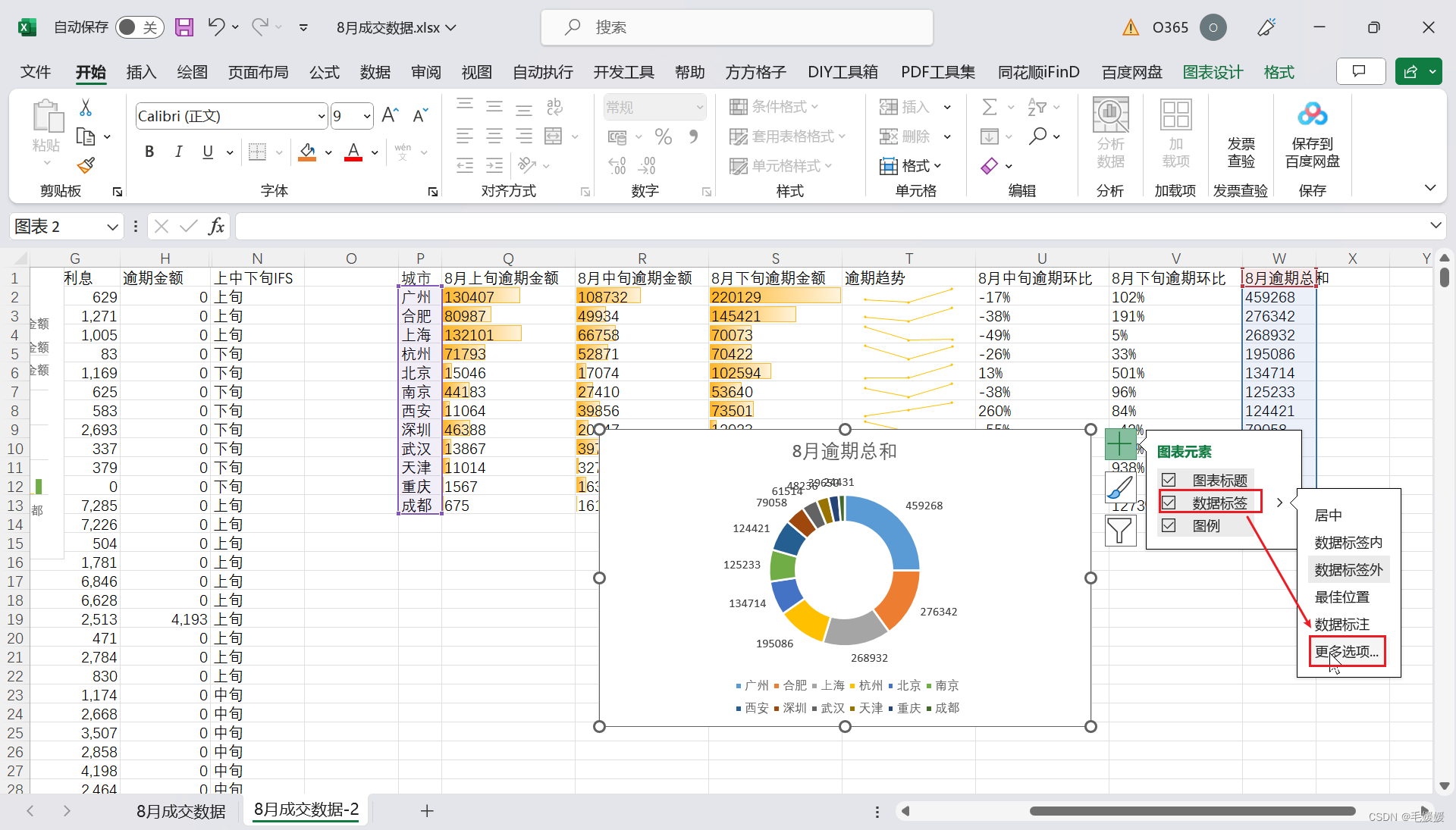
Task: Click into the search box
Action: click(x=737, y=27)
